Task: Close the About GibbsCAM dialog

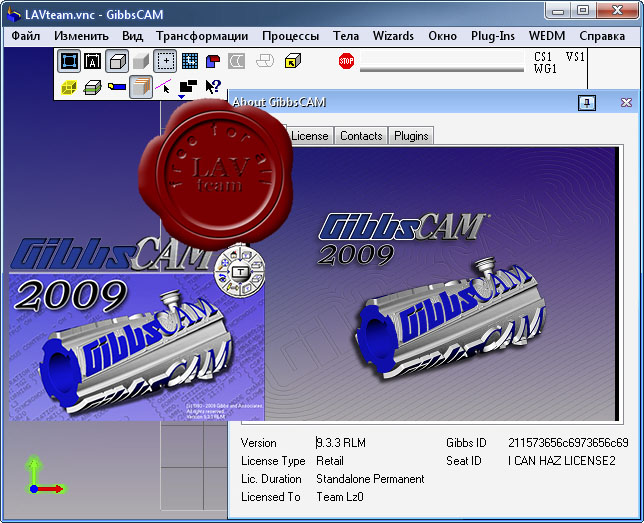Action: [626, 102]
